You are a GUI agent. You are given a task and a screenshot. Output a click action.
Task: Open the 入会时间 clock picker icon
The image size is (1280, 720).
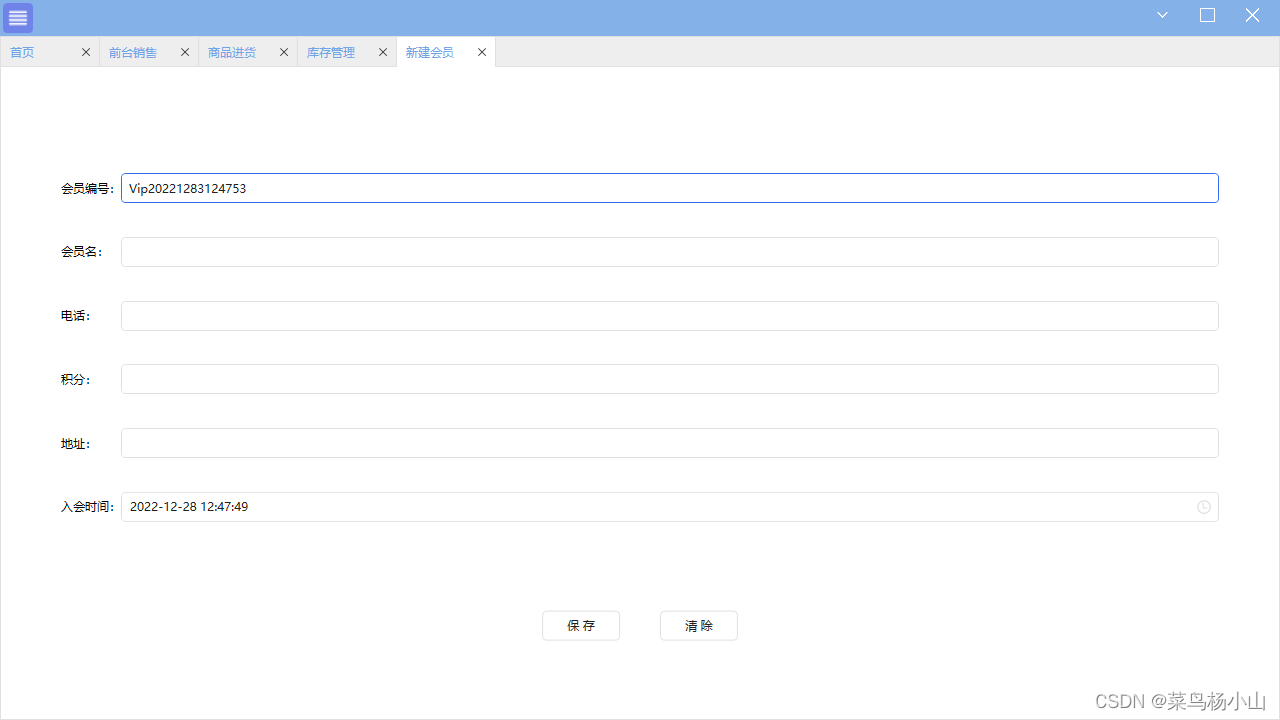1204,507
